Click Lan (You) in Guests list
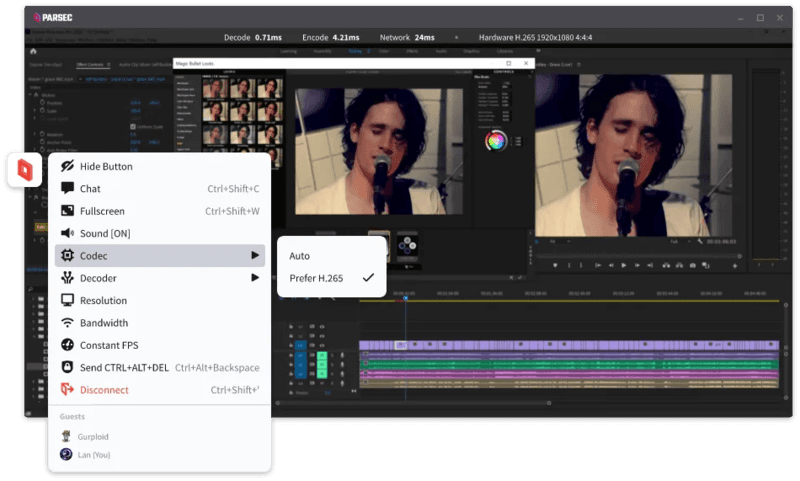Screen dimensions: 800x481 [94, 455]
